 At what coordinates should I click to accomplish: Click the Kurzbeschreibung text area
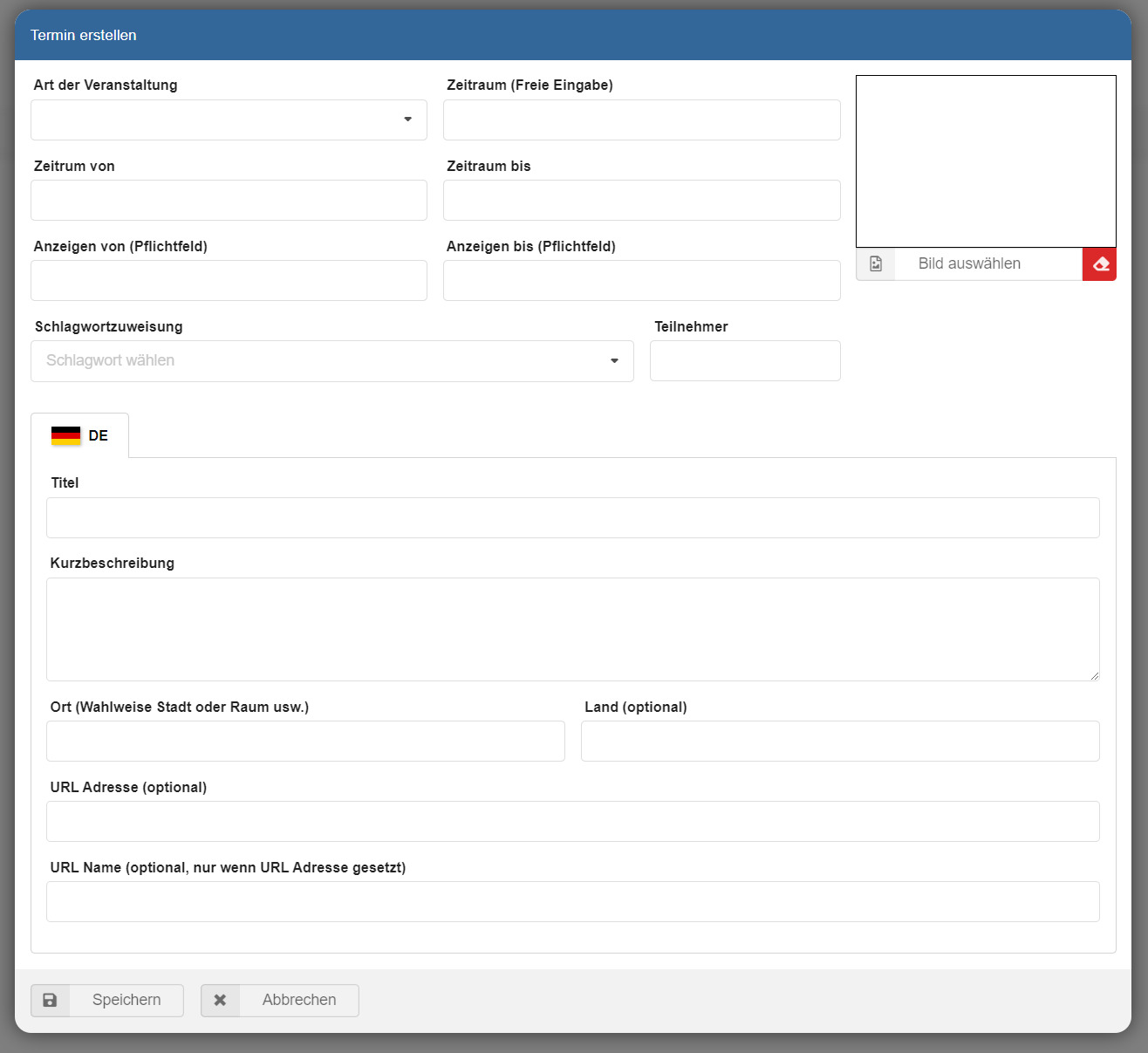point(572,629)
